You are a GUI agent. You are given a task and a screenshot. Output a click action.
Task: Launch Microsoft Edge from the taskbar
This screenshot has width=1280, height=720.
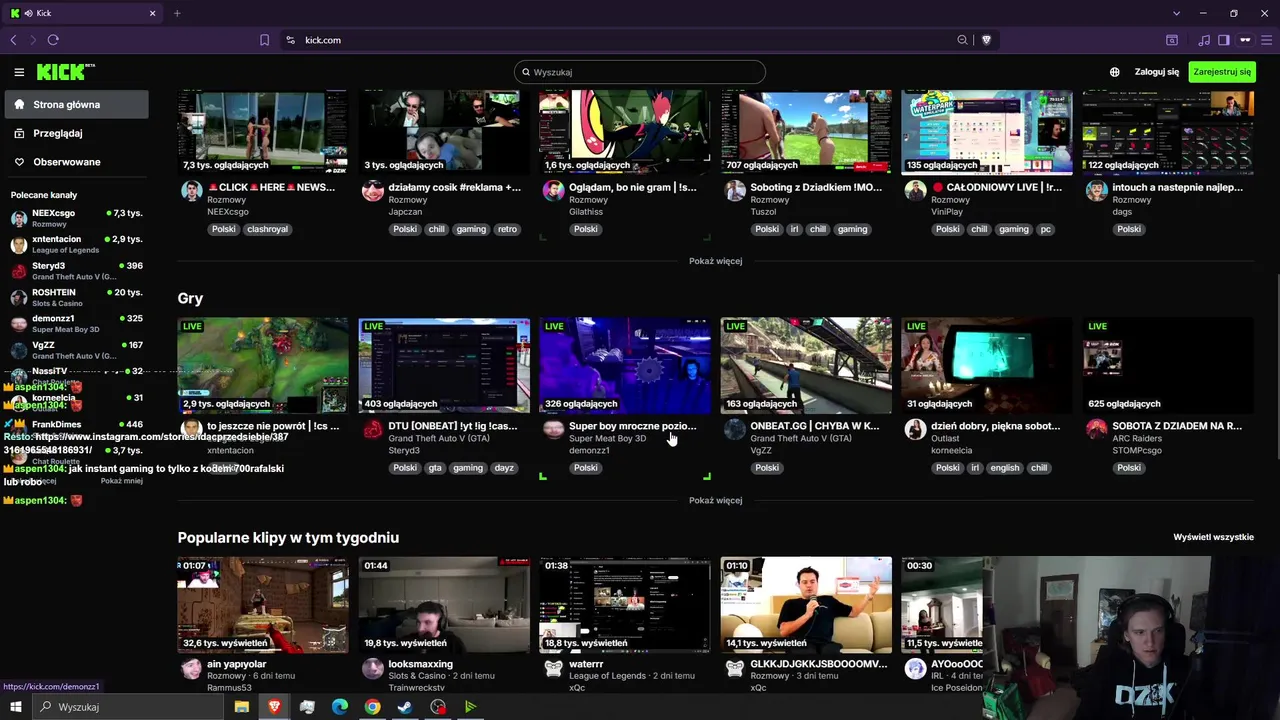tap(340, 707)
